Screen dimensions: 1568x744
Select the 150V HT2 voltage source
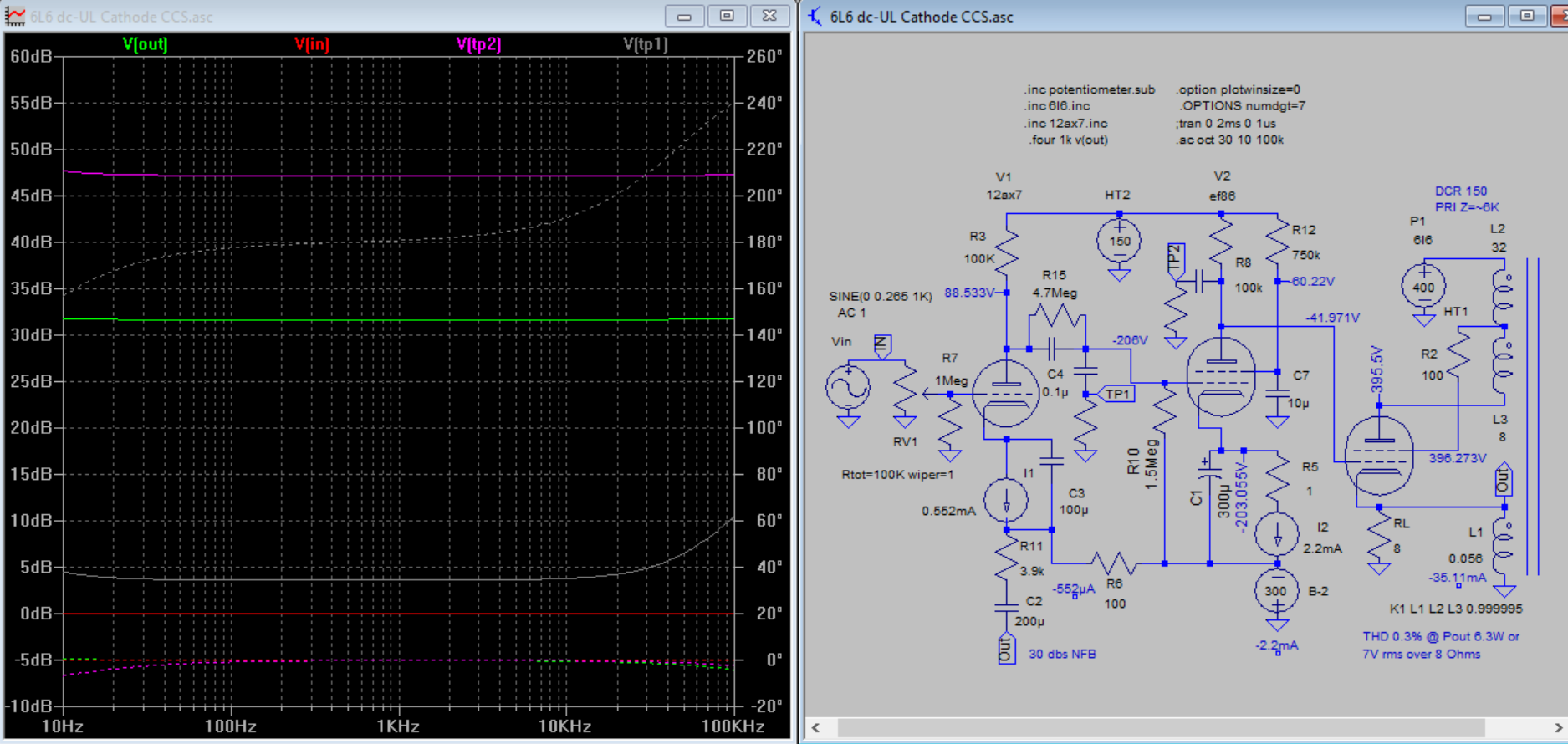[x=1119, y=241]
